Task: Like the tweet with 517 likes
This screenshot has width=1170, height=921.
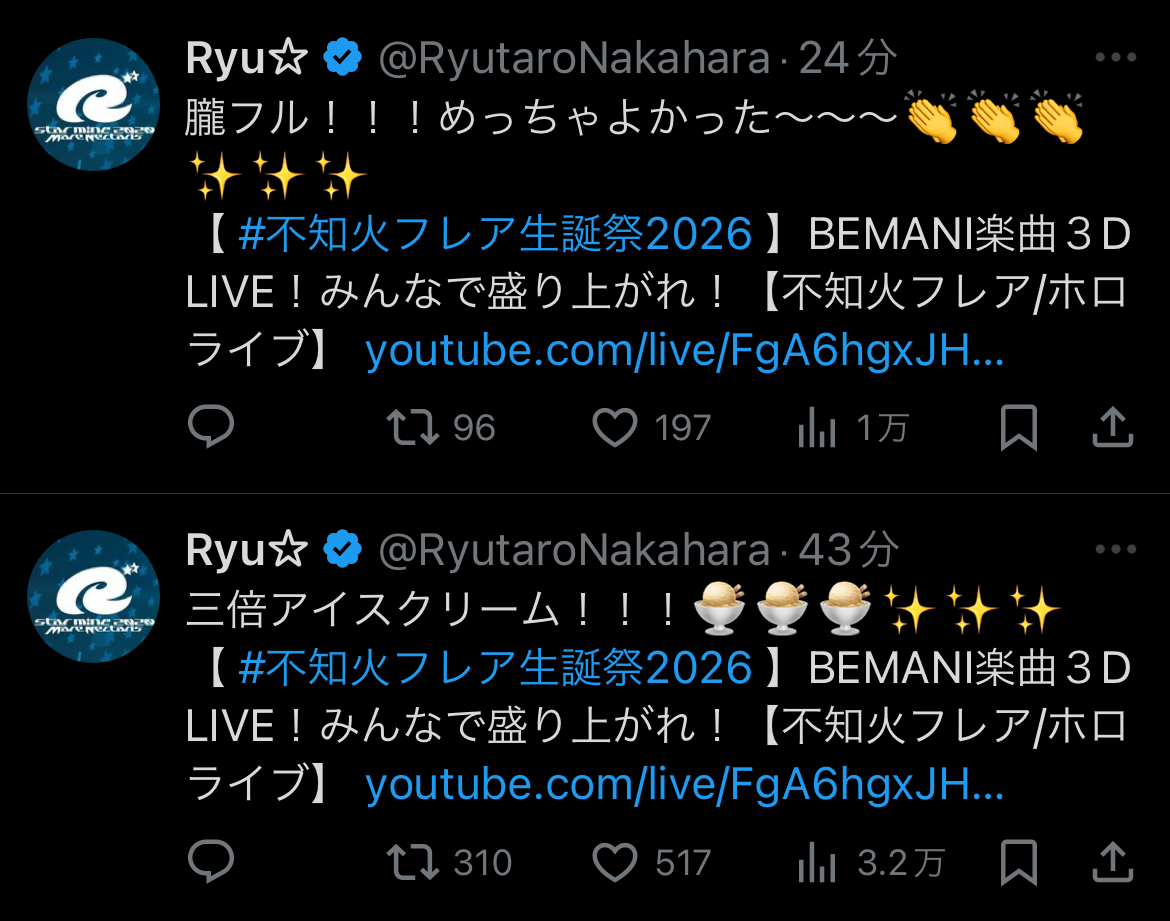Action: tap(615, 862)
